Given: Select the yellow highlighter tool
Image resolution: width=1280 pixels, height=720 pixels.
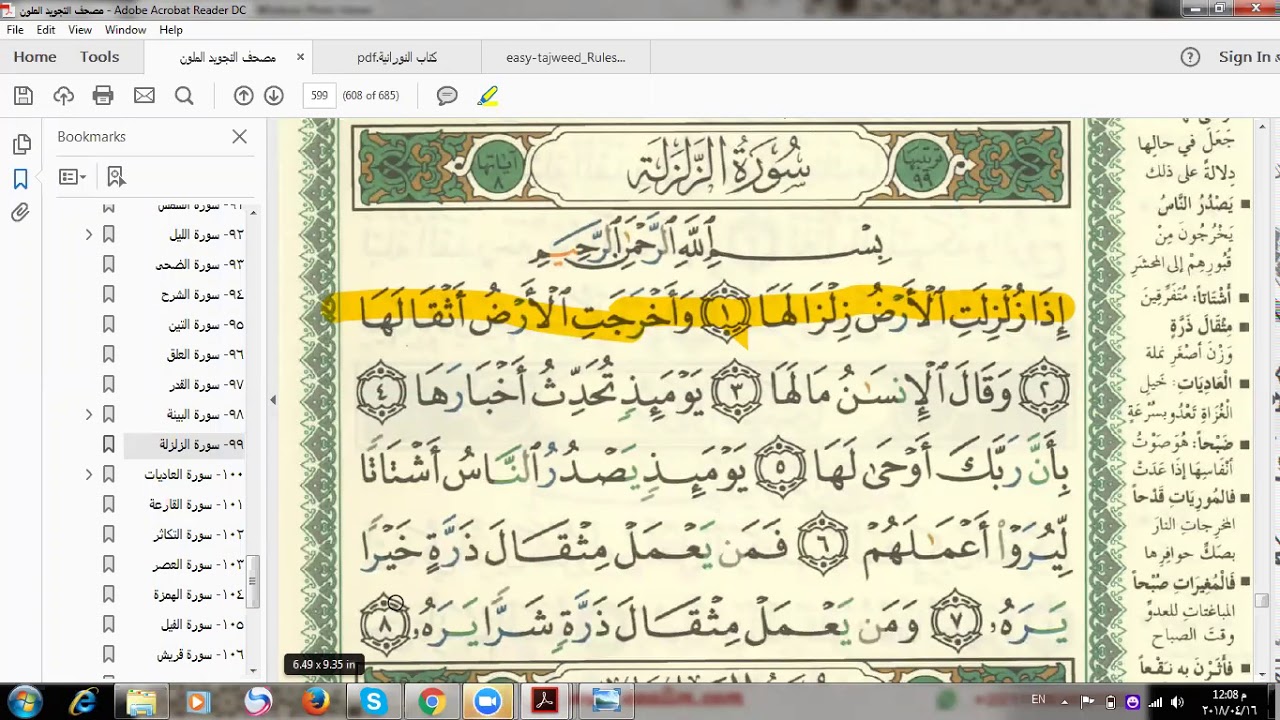Looking at the screenshot, I should (x=487, y=96).
